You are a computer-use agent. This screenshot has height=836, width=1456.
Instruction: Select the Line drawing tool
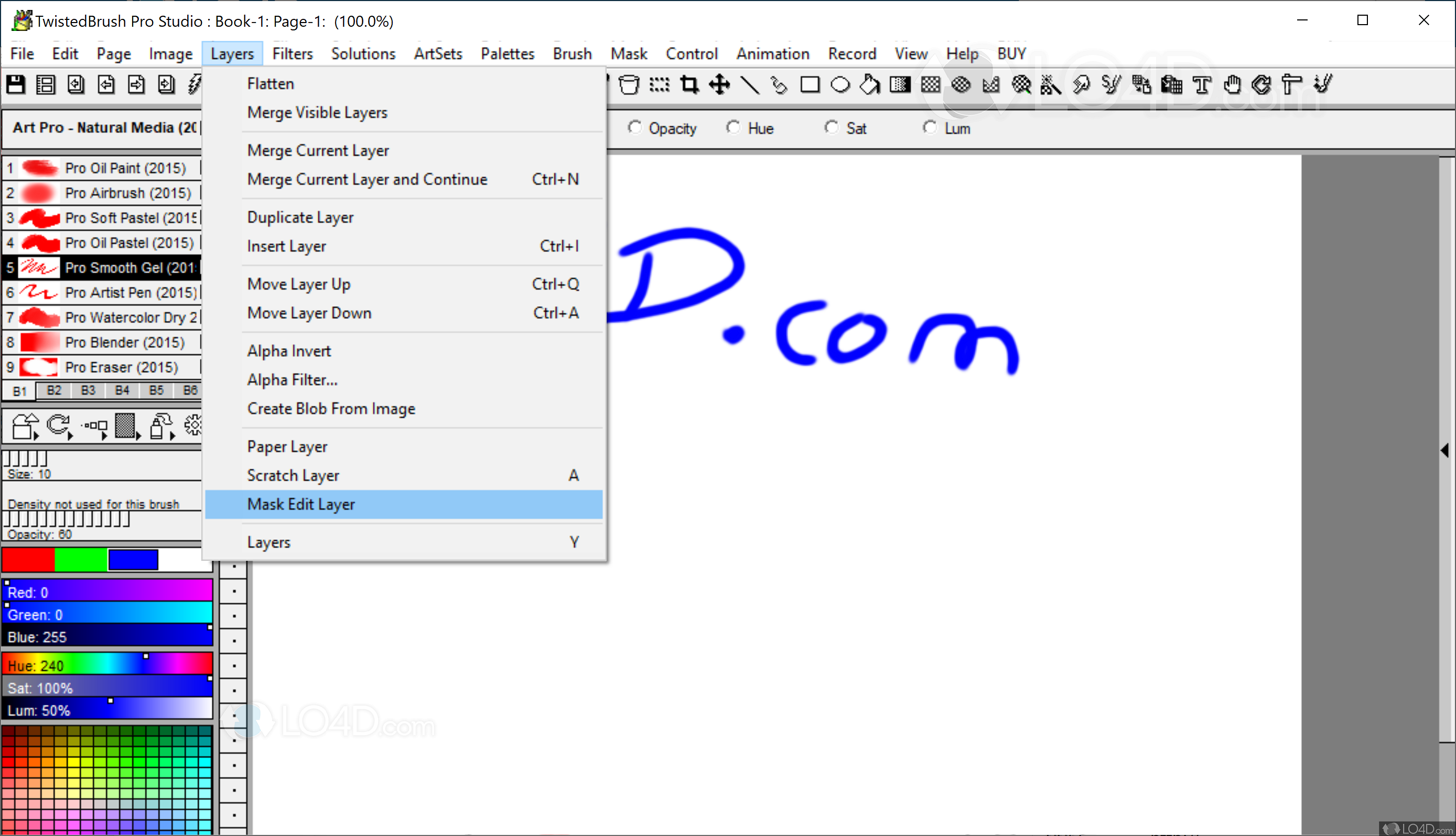pyautogui.click(x=750, y=85)
